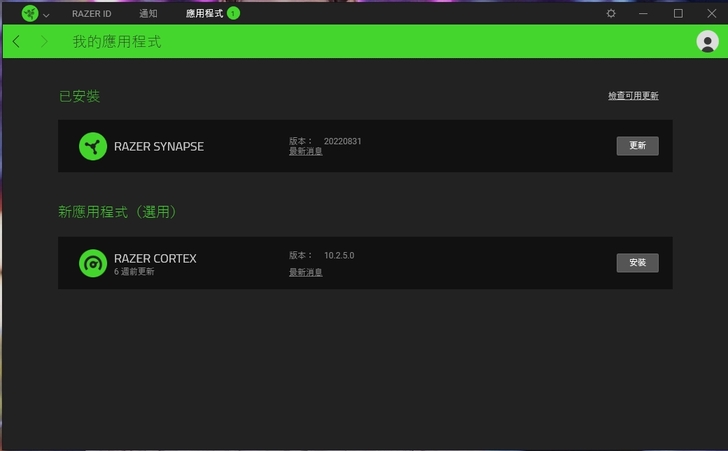This screenshot has height=451, width=728.
Task: Click the green notification badge showing 1
Action: [233, 13]
